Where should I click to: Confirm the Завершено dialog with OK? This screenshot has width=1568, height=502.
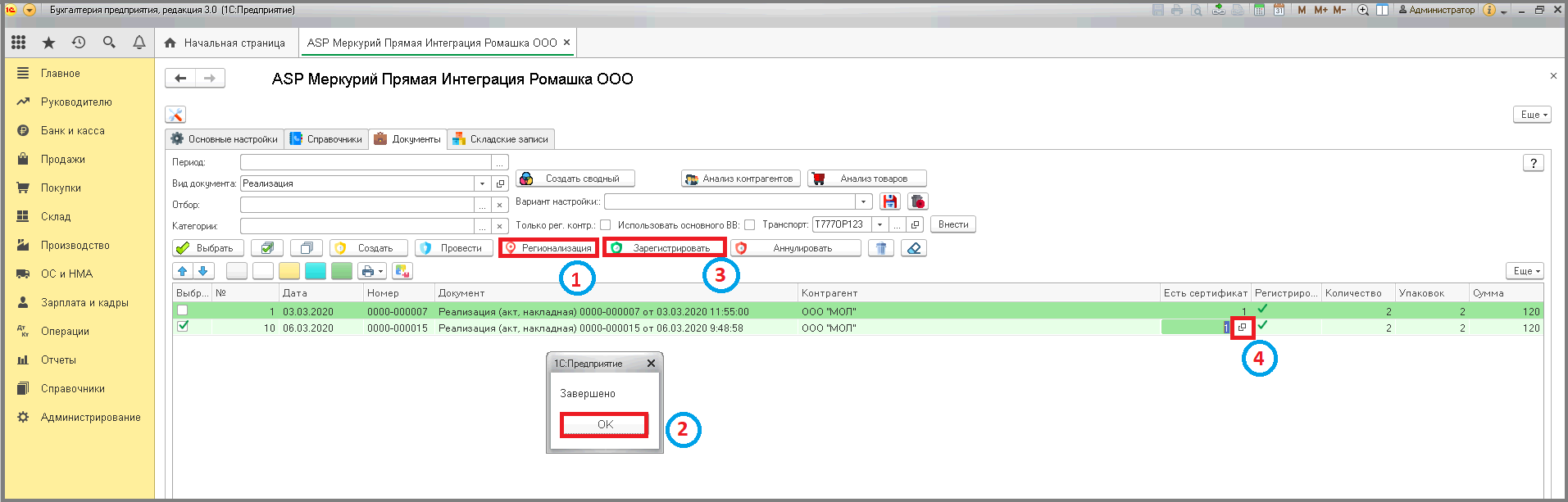[605, 424]
